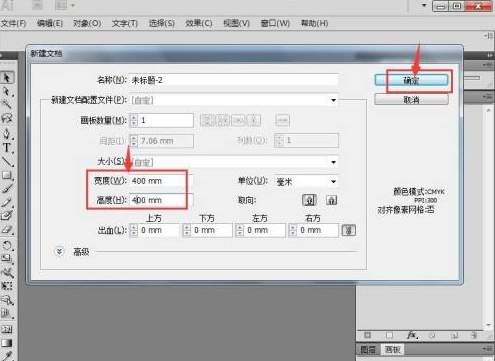The image size is (495, 361).
Task: Select the Lasso tool
Action: [7, 118]
